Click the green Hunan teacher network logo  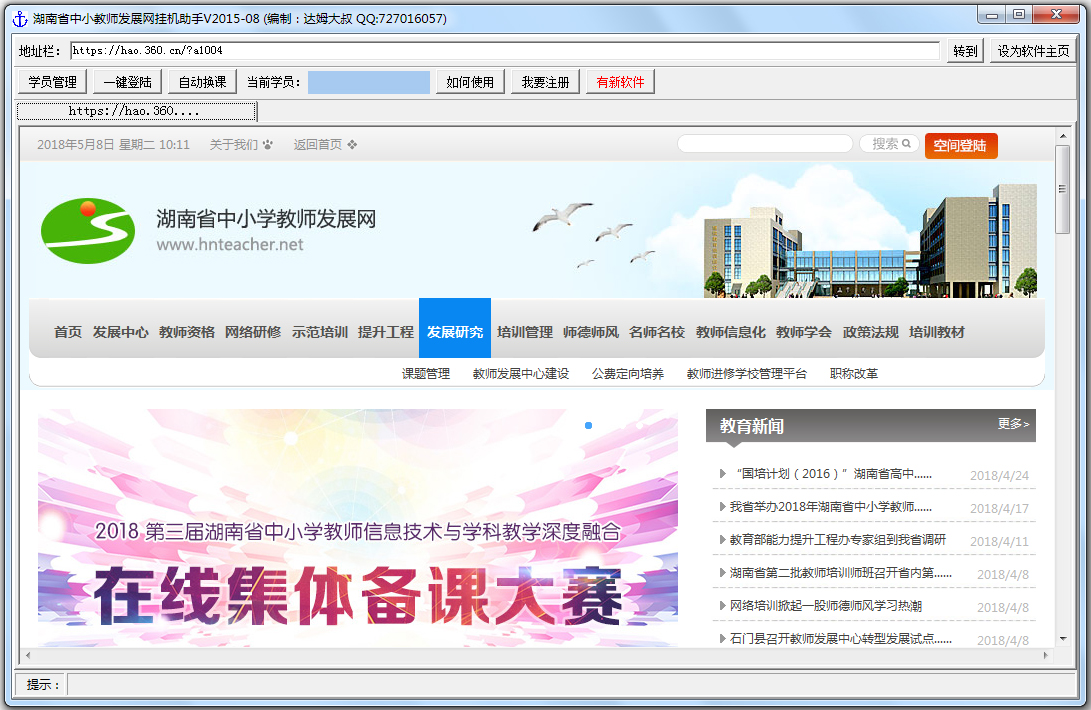[88, 230]
